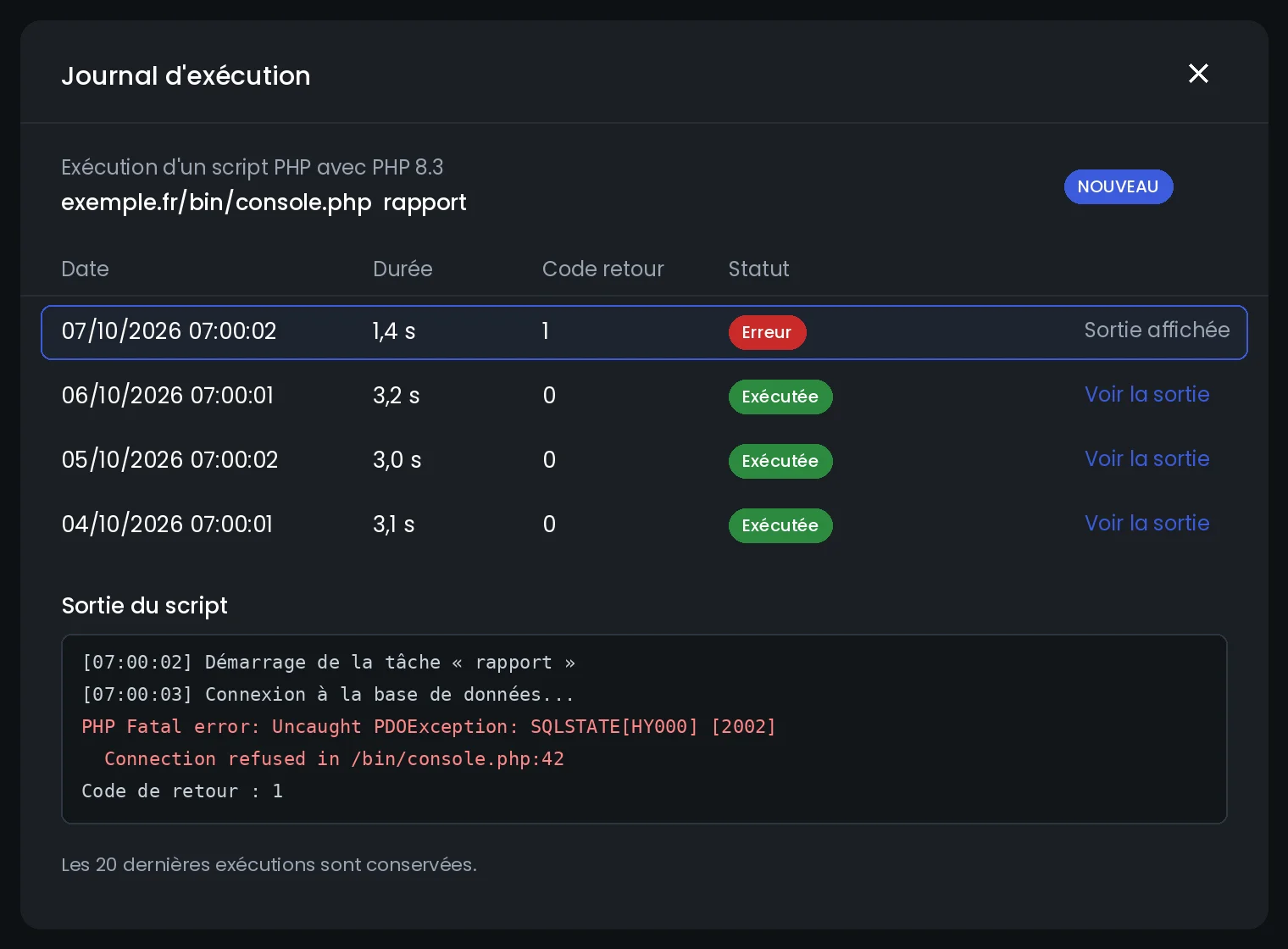Click Exécution d'un script PHP avec PHP 8.3
The image size is (1288, 949).
pyautogui.click(x=253, y=168)
